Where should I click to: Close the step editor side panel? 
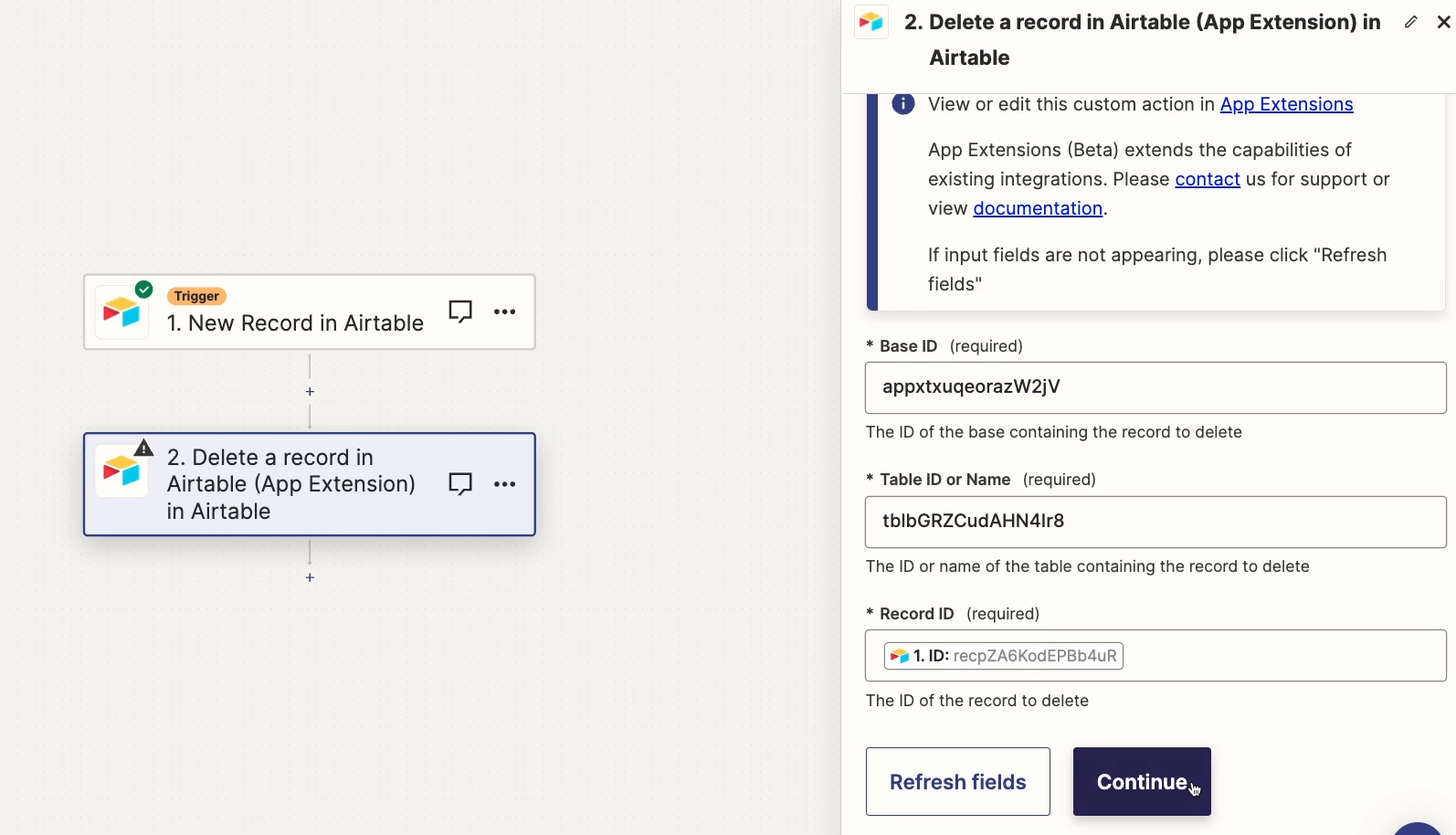coord(1444,22)
